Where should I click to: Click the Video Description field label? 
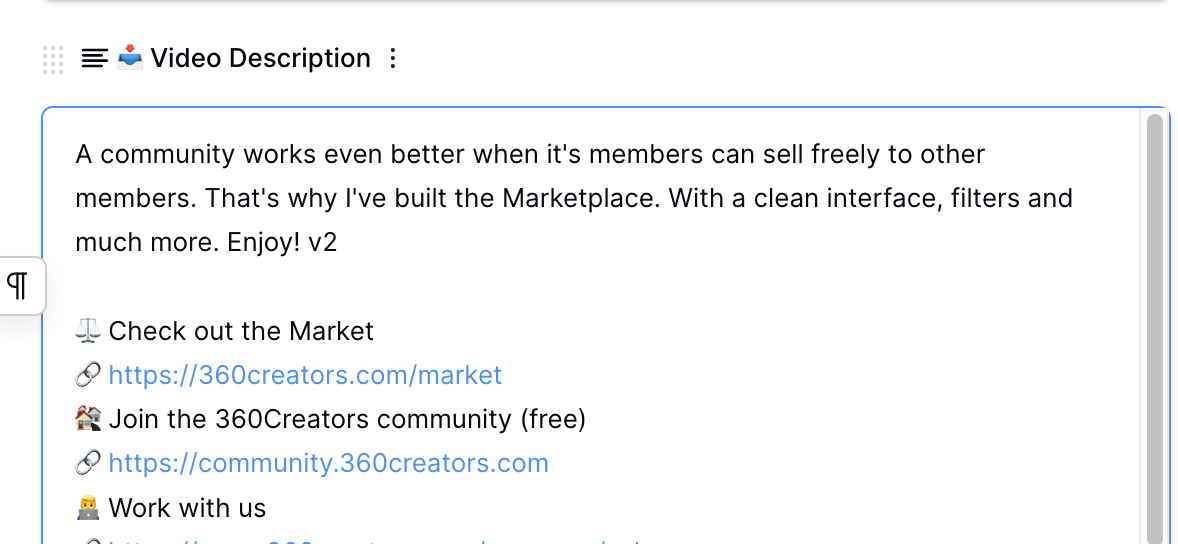[x=260, y=58]
